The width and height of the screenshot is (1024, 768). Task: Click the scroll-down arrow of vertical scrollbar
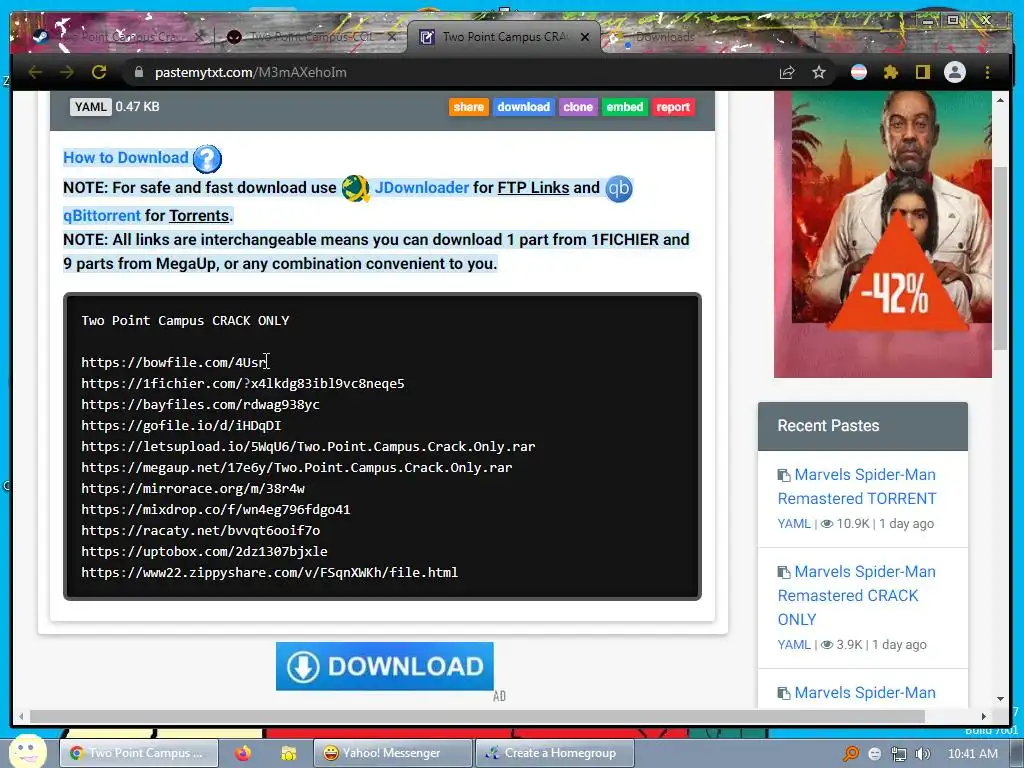1000,699
